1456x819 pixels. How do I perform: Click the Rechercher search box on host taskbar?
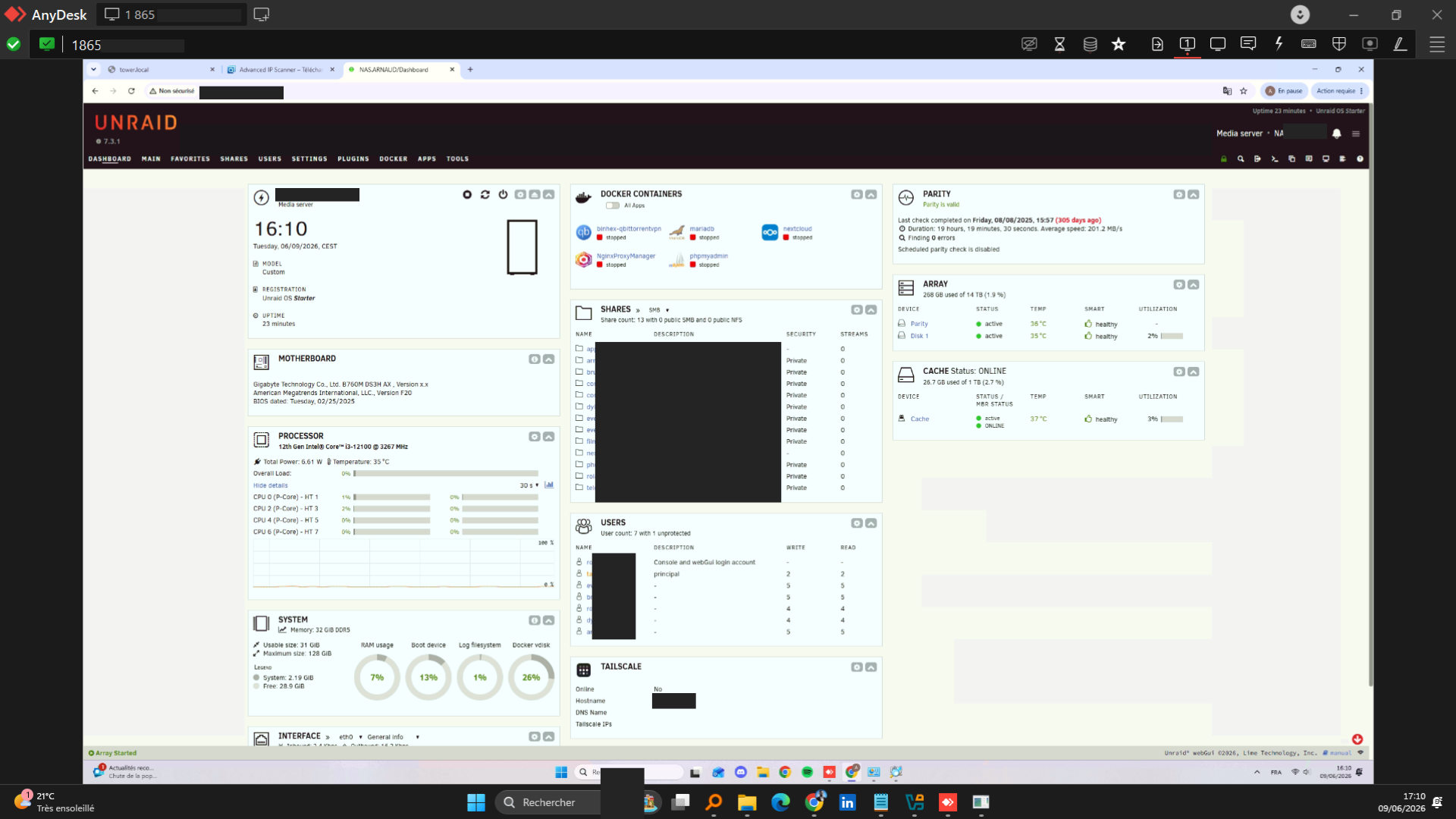(x=548, y=802)
